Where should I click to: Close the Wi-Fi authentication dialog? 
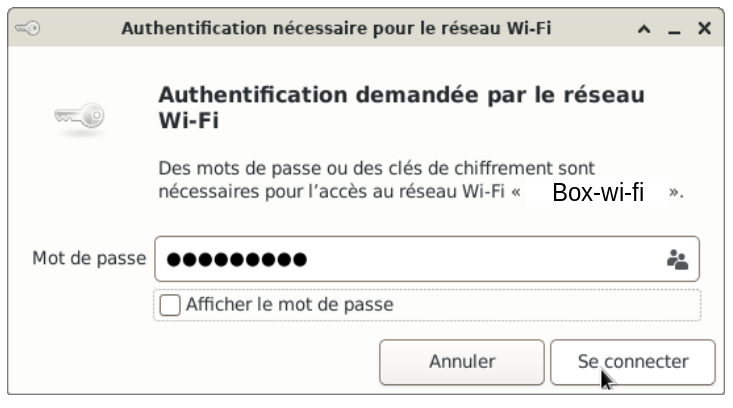pyautogui.click(x=704, y=29)
